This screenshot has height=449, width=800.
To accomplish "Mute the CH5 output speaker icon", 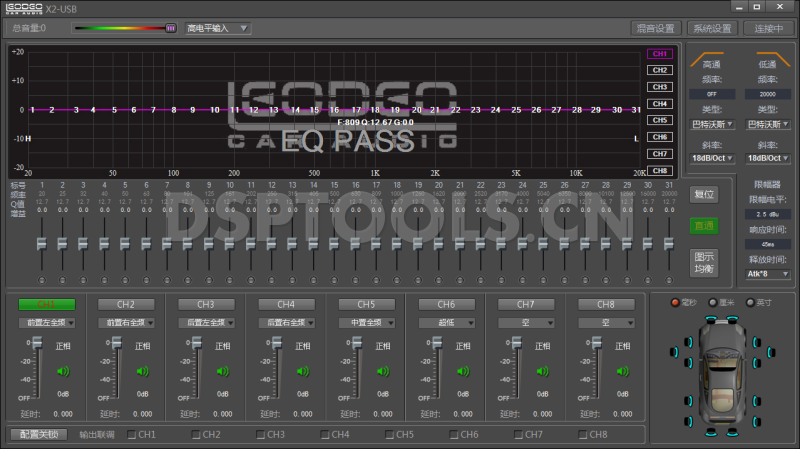I will click(383, 371).
